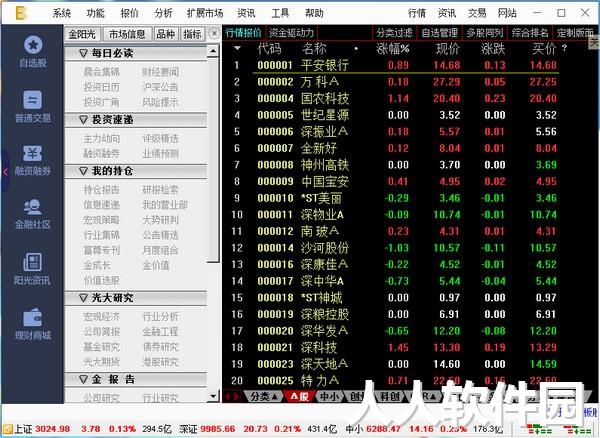Click the panel scrollbar down arrow
Screen dimensions: 600x438
pyautogui.click(x=213, y=396)
